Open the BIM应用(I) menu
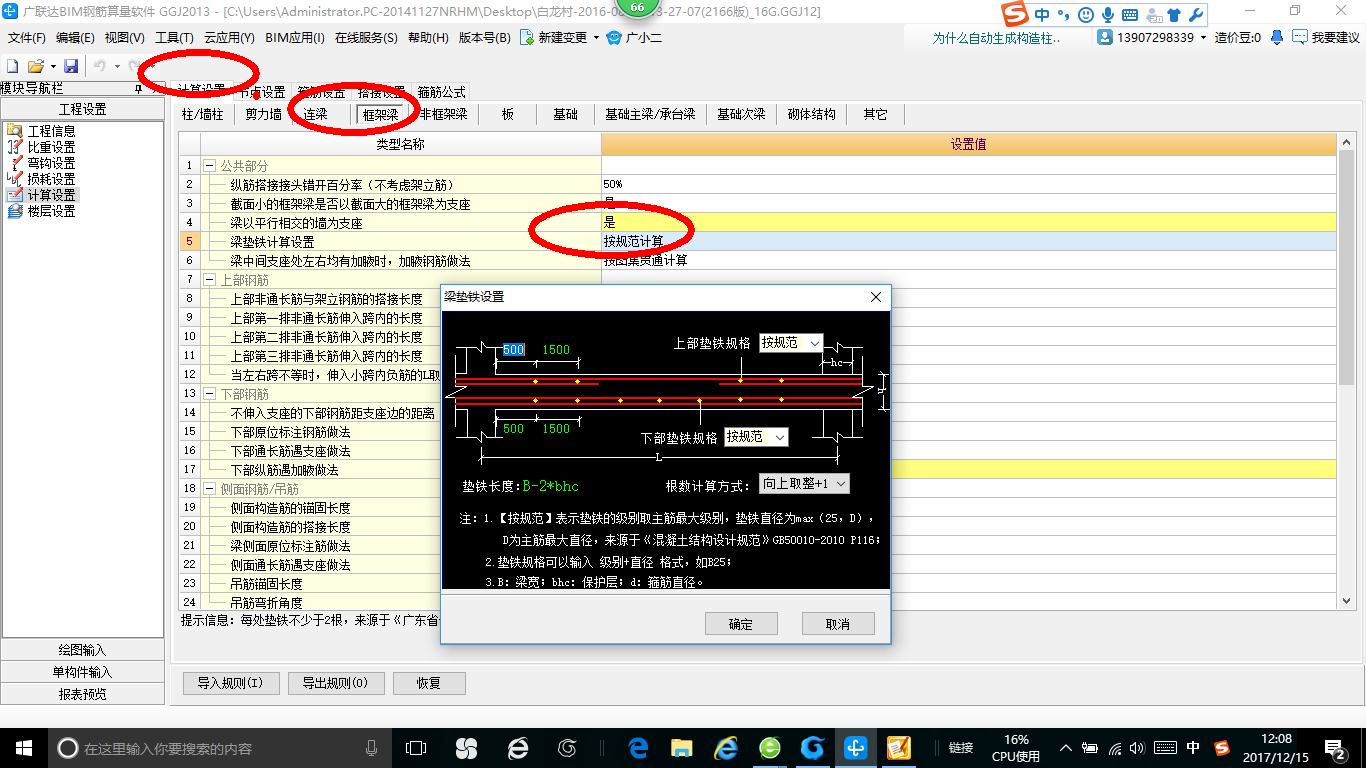The width and height of the screenshot is (1366, 768). click(x=295, y=38)
